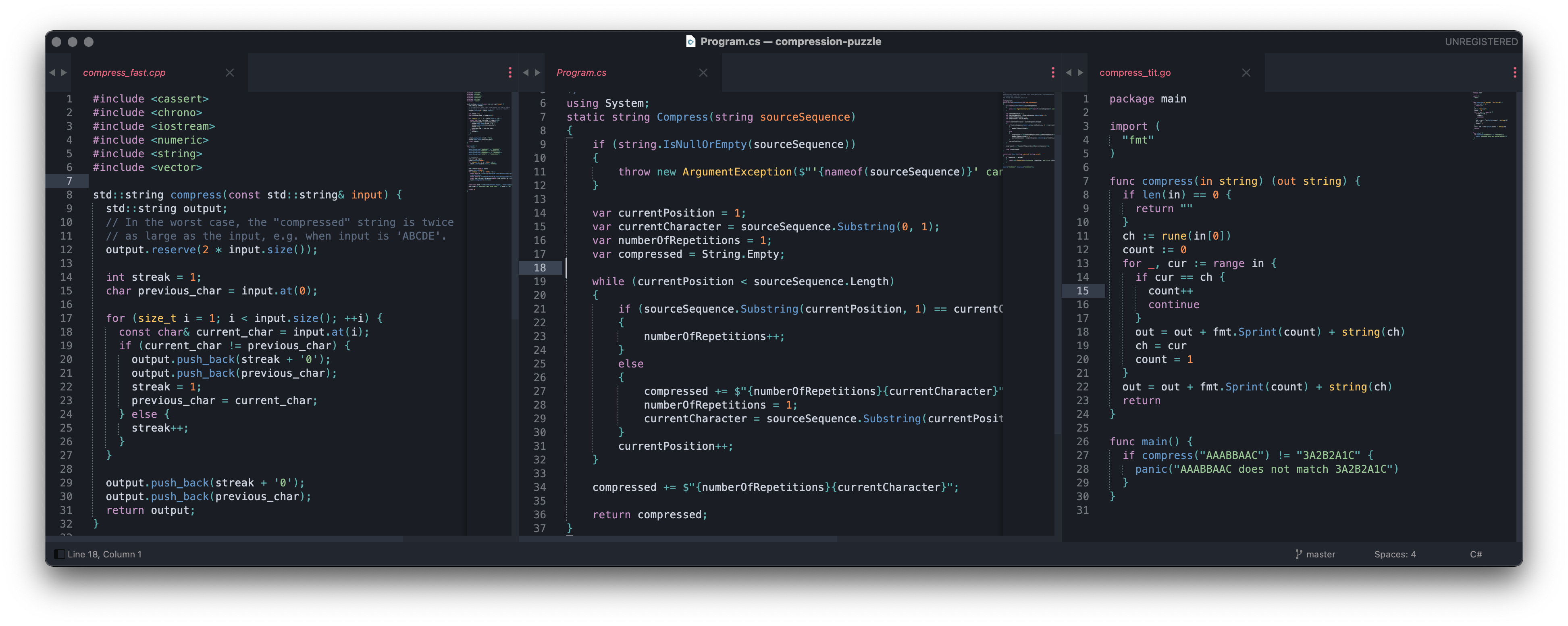
Task: Close the compress_tit.go tab
Action: click(1246, 73)
